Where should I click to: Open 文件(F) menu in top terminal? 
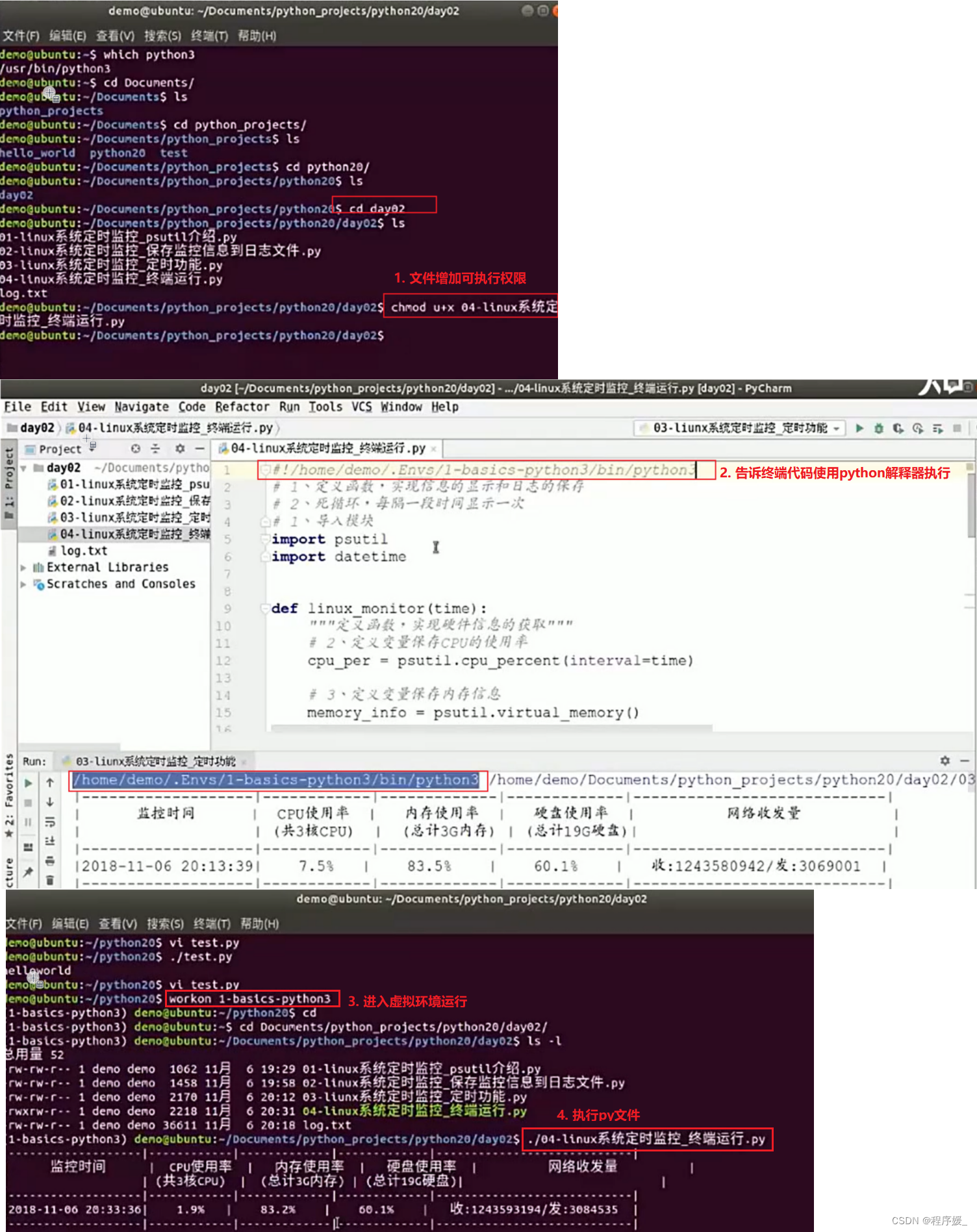[21, 36]
